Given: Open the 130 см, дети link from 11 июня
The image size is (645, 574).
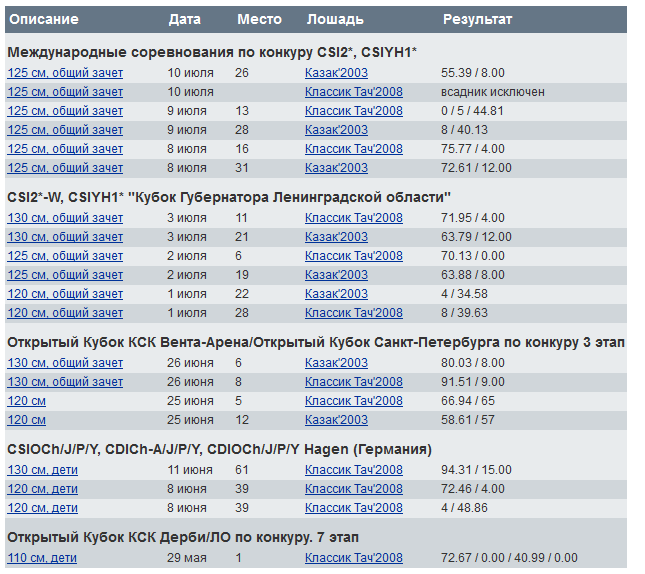Looking at the screenshot, I should [x=42, y=470].
